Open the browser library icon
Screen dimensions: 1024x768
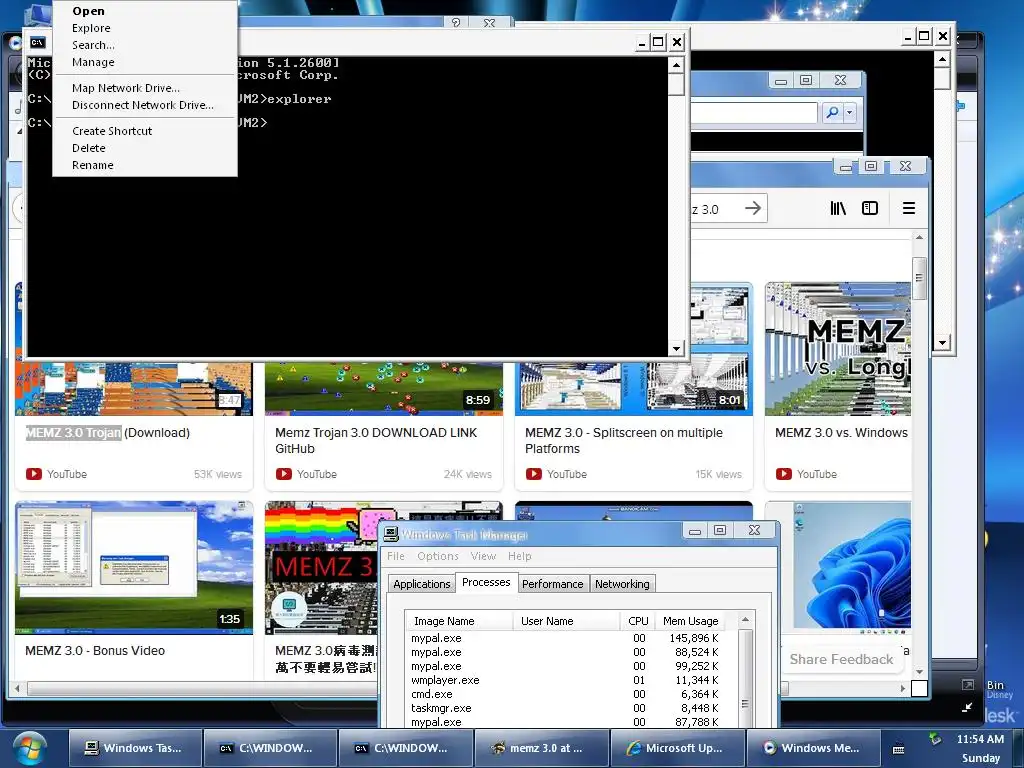coord(838,208)
